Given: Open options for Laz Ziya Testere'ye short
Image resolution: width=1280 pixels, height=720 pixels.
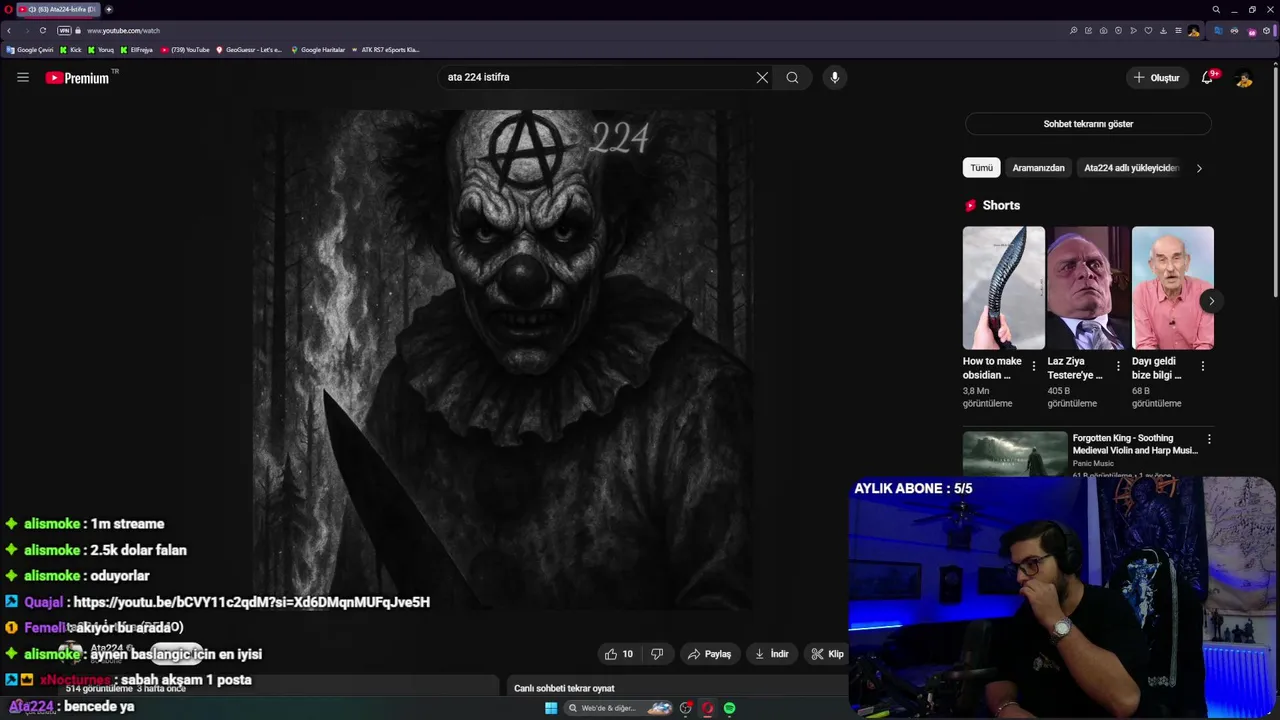Looking at the screenshot, I should pyautogui.click(x=1118, y=367).
